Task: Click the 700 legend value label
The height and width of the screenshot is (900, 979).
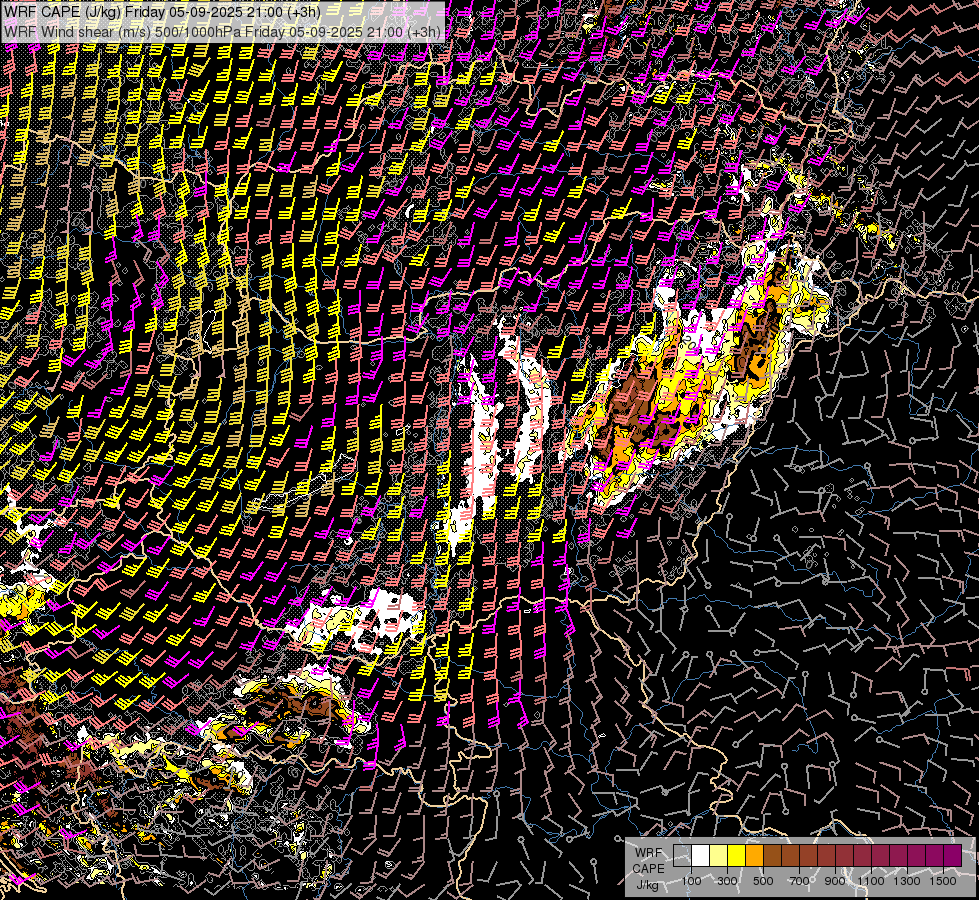Action: pos(799,881)
